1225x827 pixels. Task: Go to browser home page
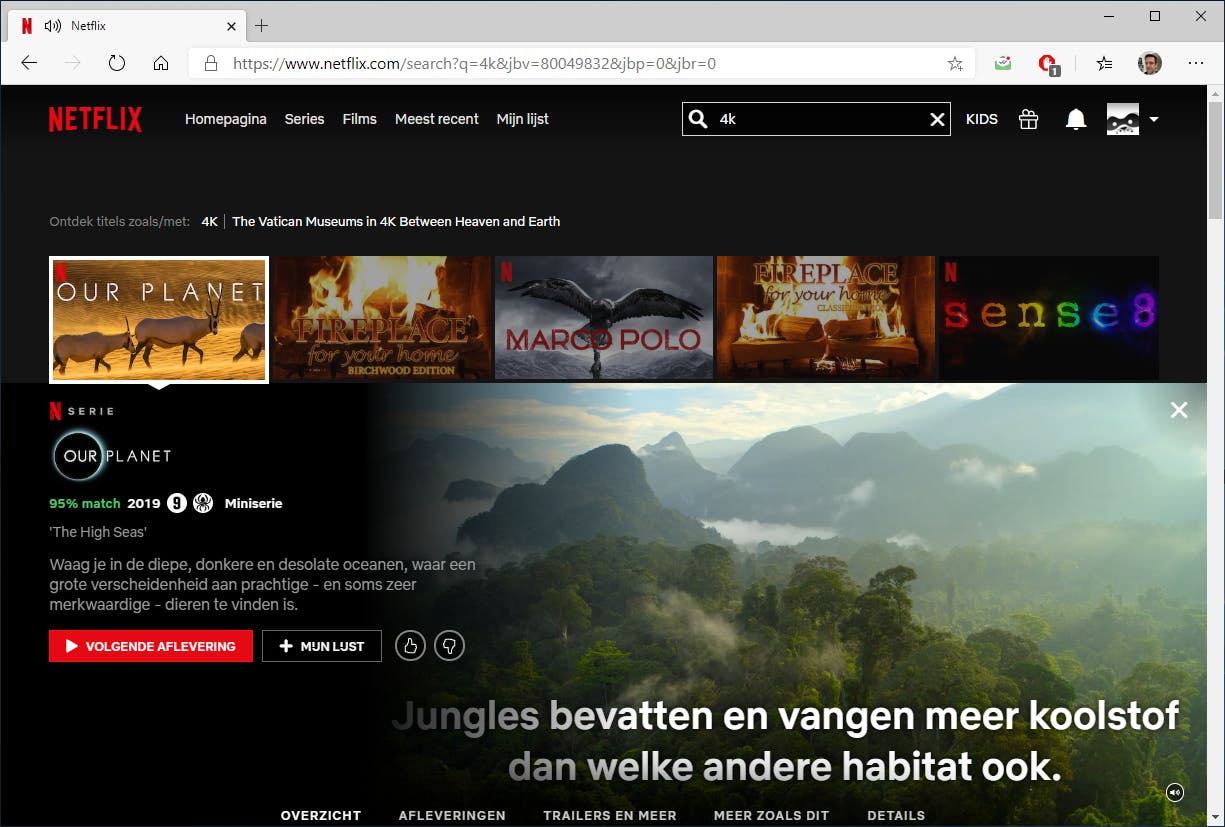161,63
